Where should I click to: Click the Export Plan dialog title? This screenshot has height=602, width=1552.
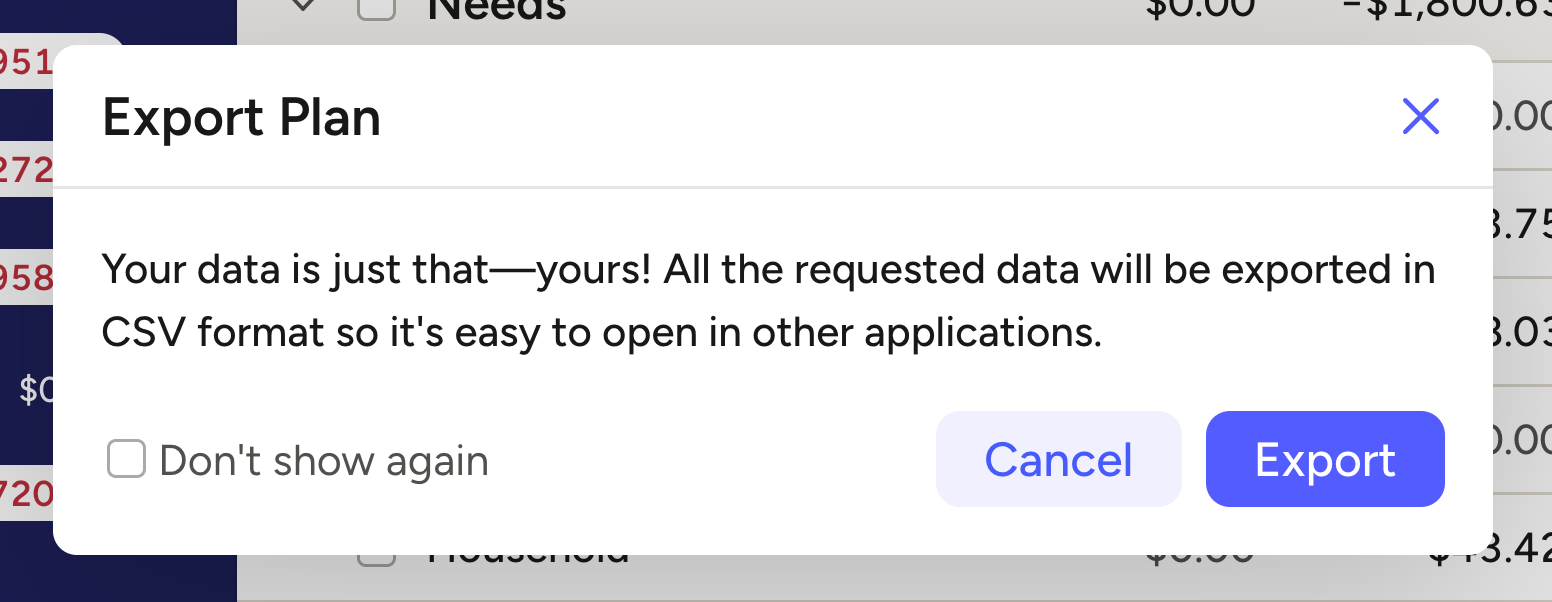pyautogui.click(x=241, y=118)
